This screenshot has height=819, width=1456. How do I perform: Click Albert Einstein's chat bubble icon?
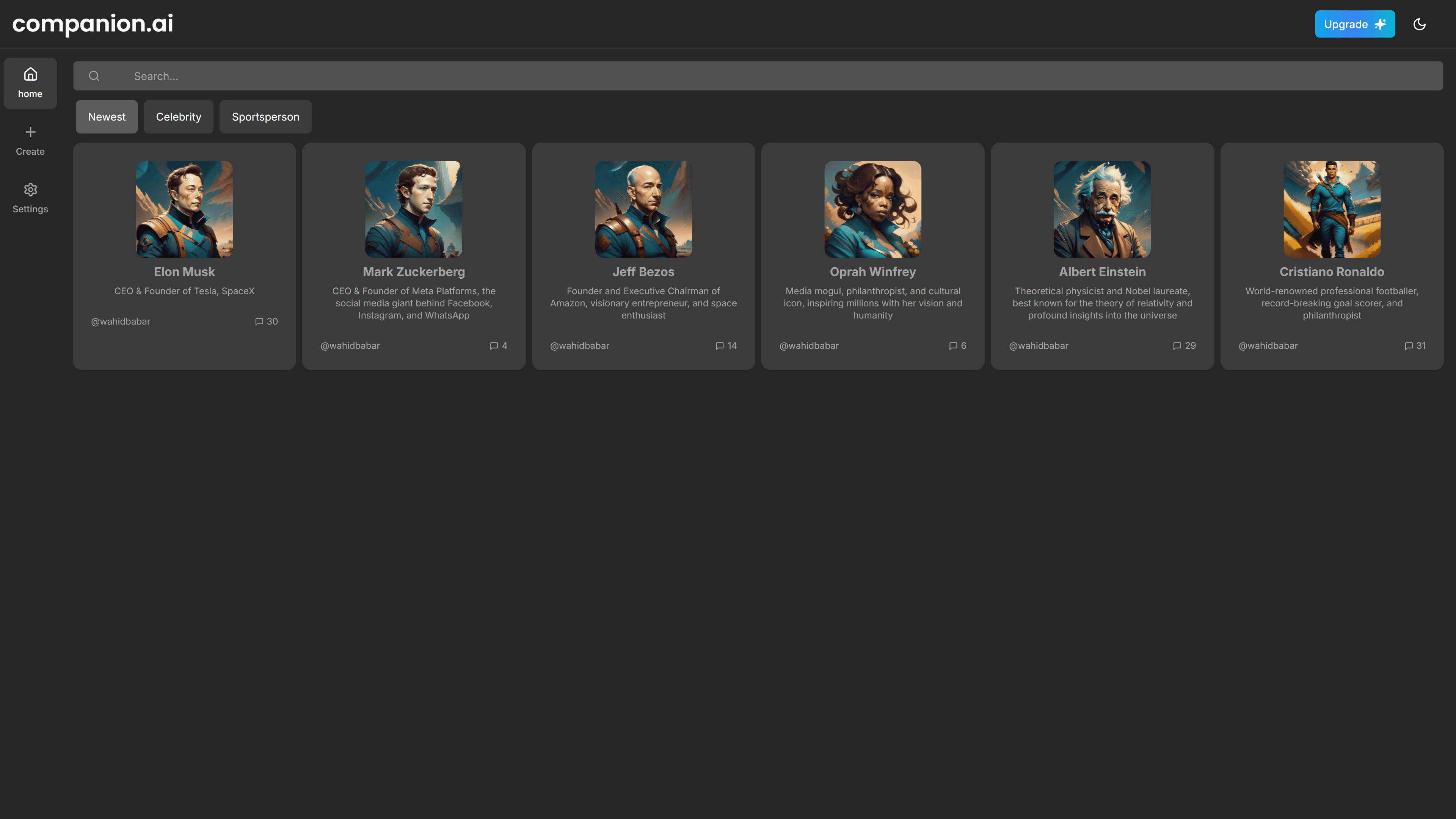(1177, 346)
